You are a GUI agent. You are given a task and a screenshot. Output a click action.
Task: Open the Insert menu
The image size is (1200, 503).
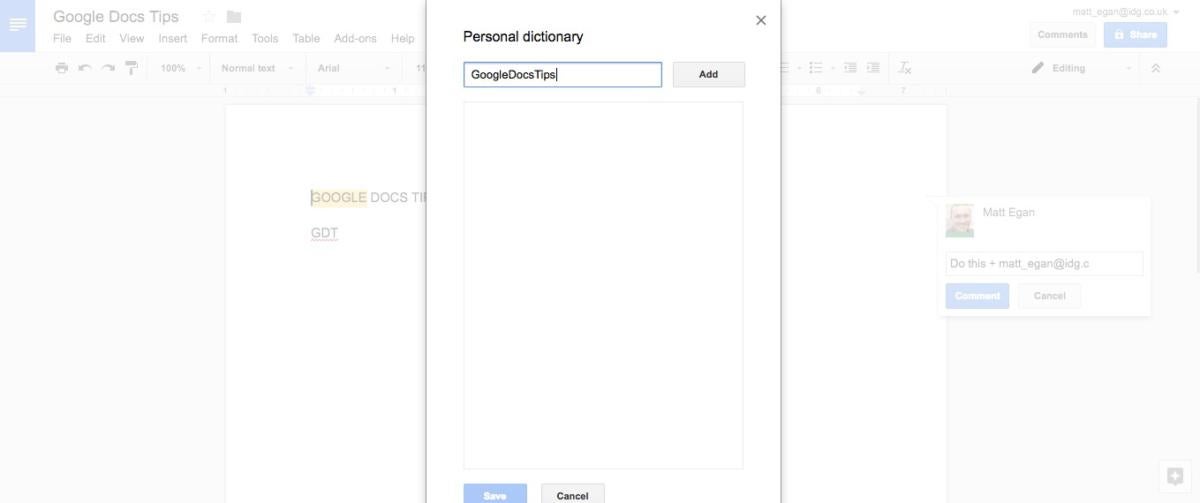173,38
